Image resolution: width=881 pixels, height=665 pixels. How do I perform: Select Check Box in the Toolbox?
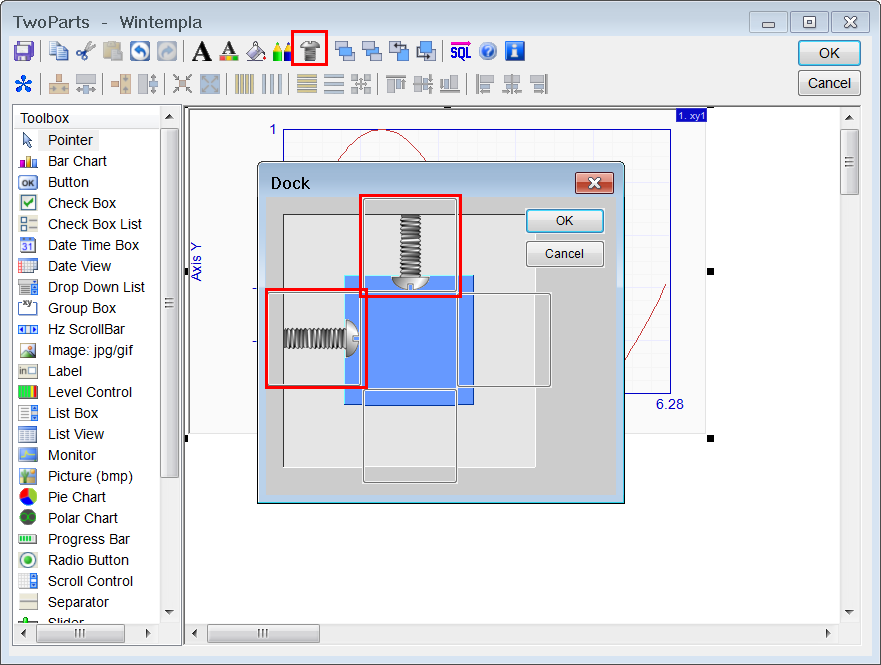click(x=81, y=203)
